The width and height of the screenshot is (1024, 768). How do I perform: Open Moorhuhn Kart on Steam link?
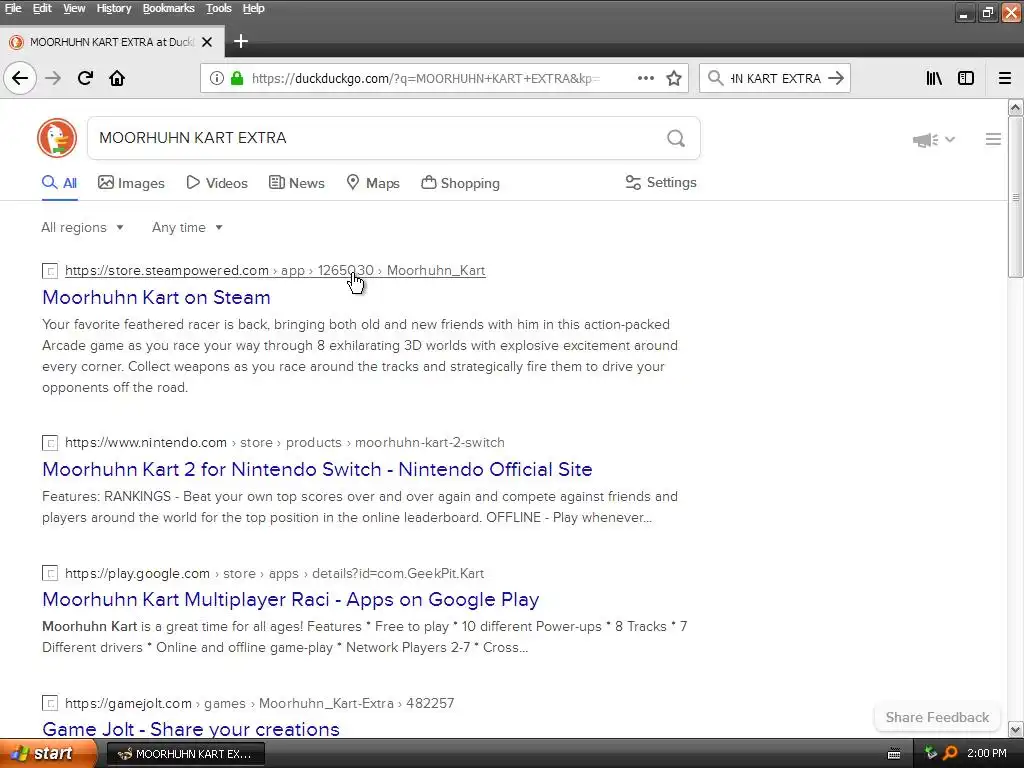tap(156, 297)
